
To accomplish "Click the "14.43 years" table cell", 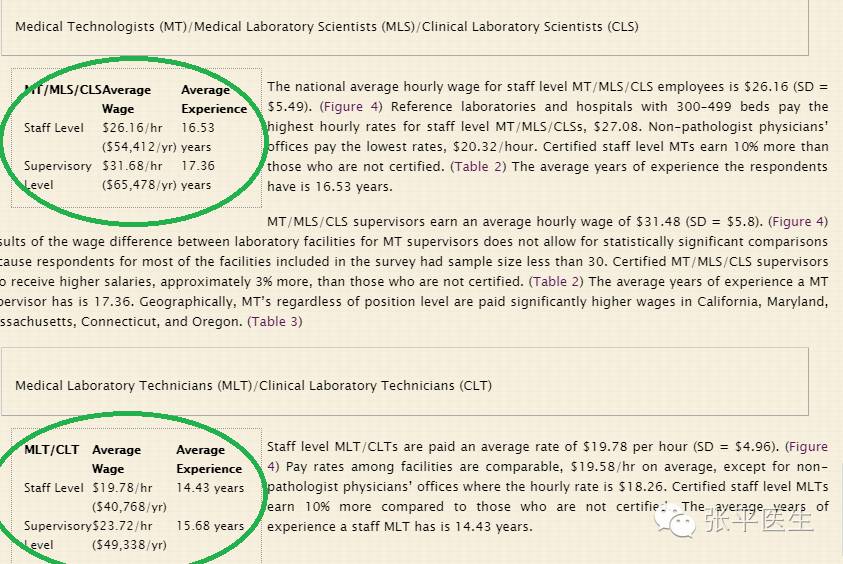I will [210, 488].
